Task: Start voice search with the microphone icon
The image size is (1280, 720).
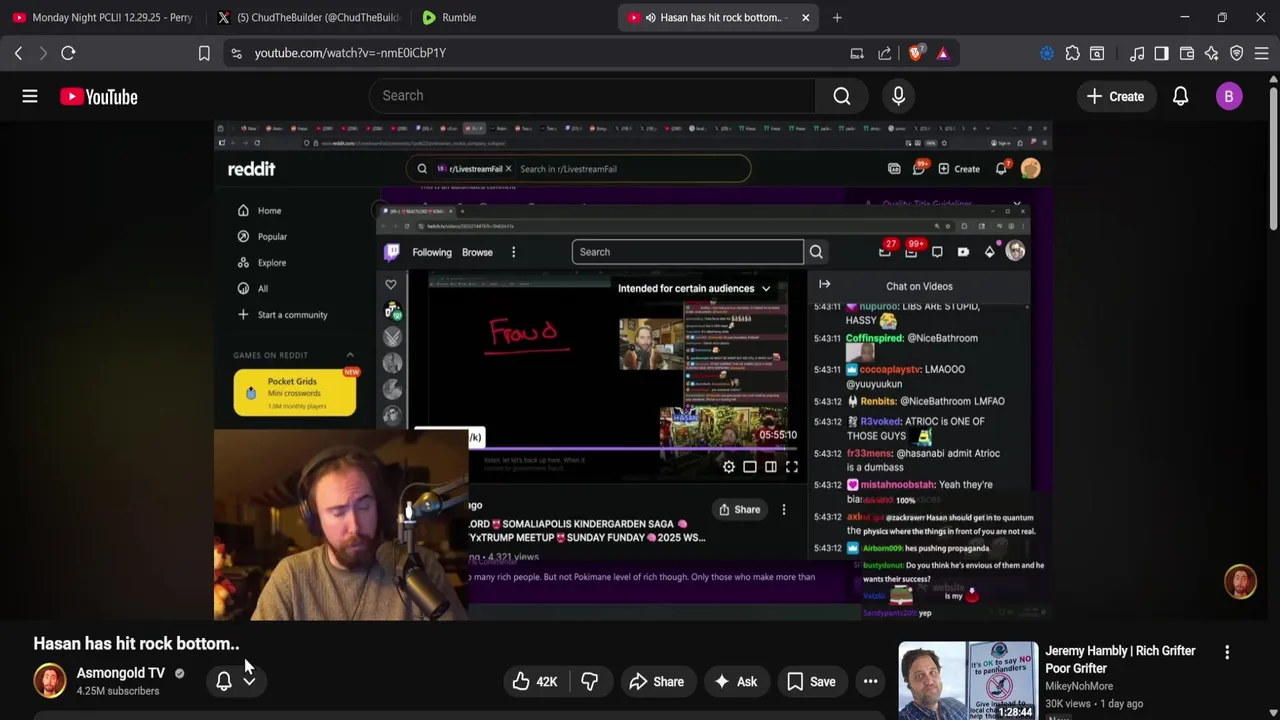Action: pos(898,96)
